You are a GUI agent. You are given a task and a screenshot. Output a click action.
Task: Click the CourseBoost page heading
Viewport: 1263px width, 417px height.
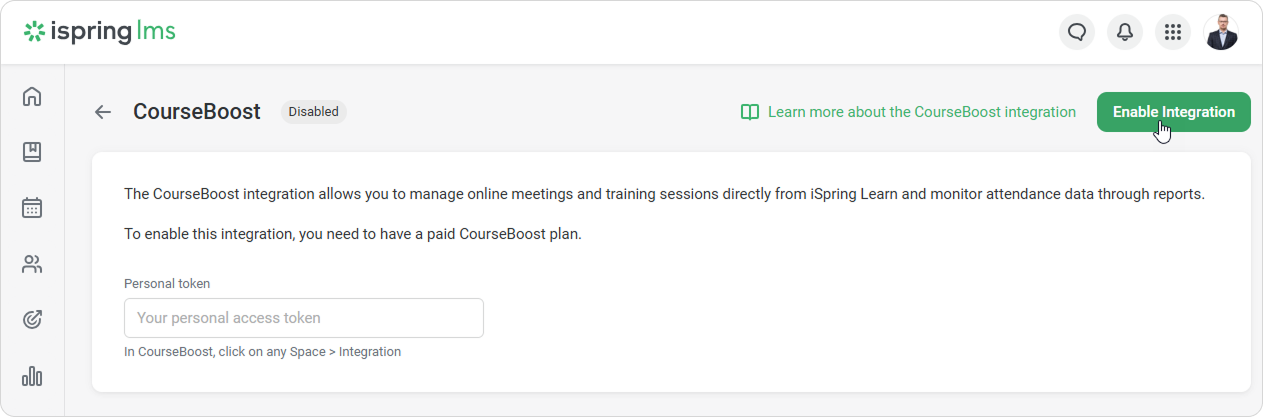pos(196,112)
